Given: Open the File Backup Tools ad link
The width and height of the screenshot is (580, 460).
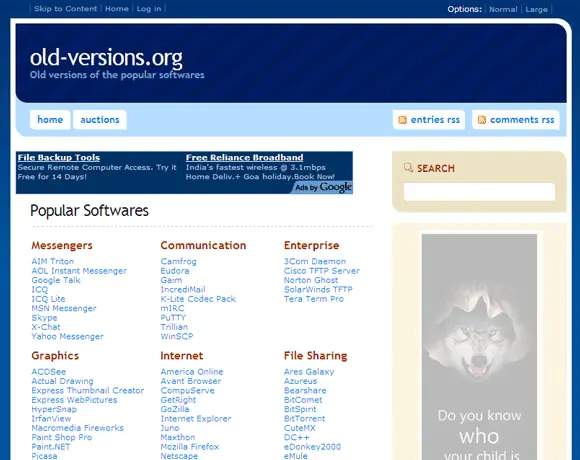Looking at the screenshot, I should coord(59,158).
